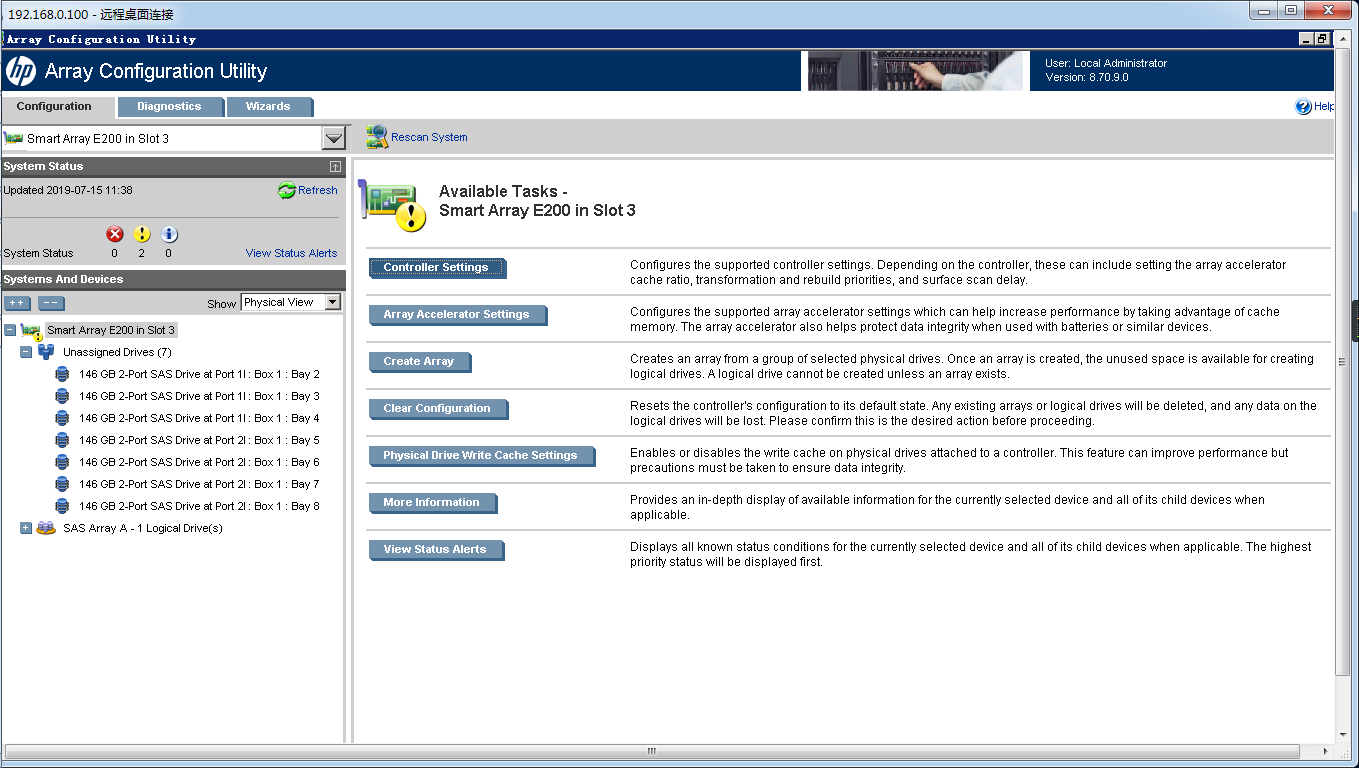The width and height of the screenshot is (1359, 768).
Task: Select the SAS drive at Bay 2 row
Action: point(199,374)
